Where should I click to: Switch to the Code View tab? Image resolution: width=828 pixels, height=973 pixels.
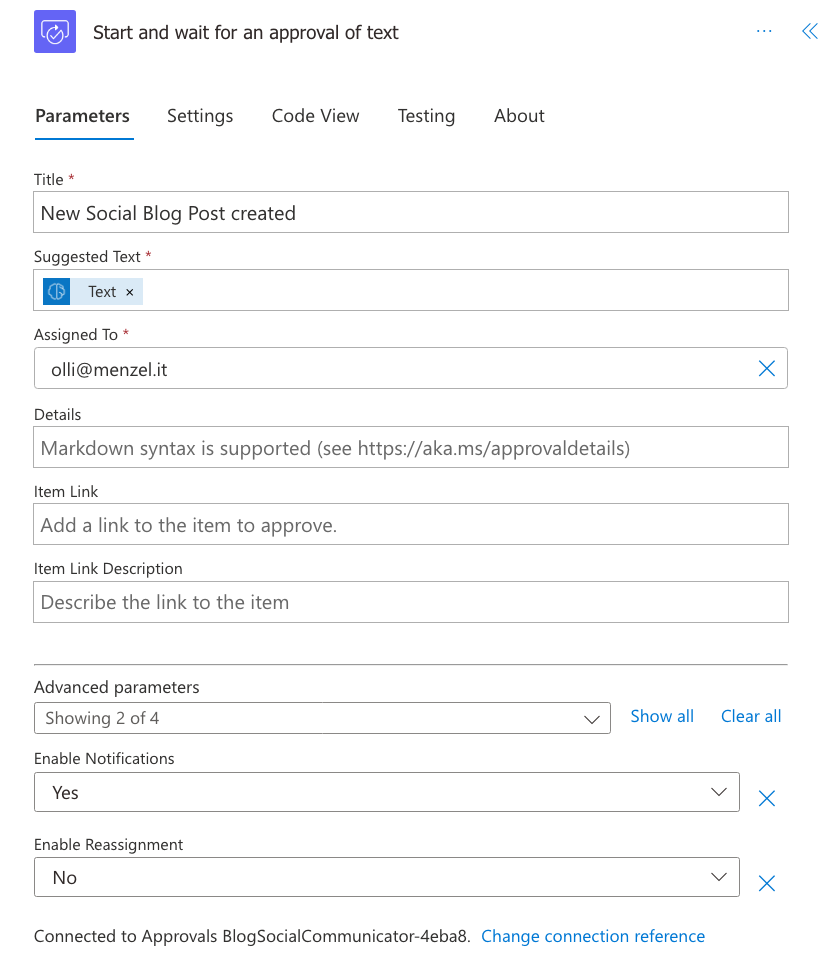pyautogui.click(x=315, y=116)
